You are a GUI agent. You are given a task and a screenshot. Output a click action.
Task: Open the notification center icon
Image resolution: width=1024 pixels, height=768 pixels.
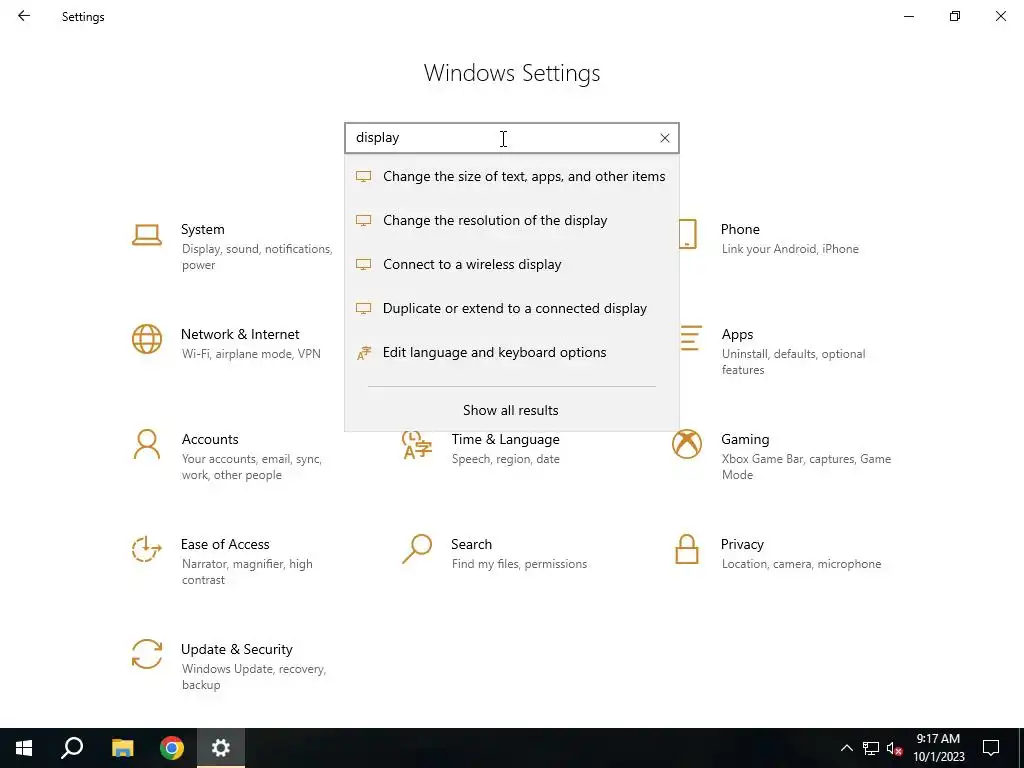(x=991, y=748)
